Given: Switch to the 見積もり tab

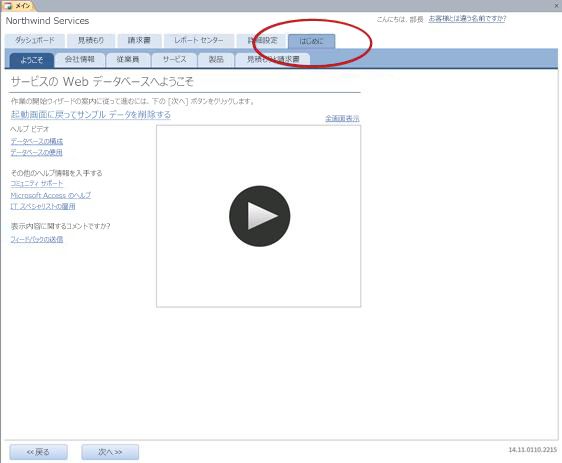Looking at the screenshot, I should coord(91,40).
